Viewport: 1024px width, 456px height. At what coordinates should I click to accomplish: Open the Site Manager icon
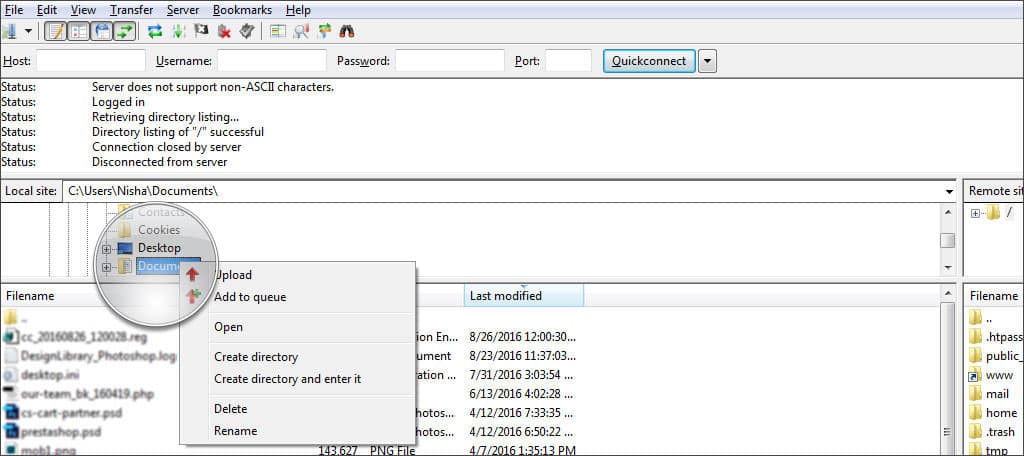point(8,31)
